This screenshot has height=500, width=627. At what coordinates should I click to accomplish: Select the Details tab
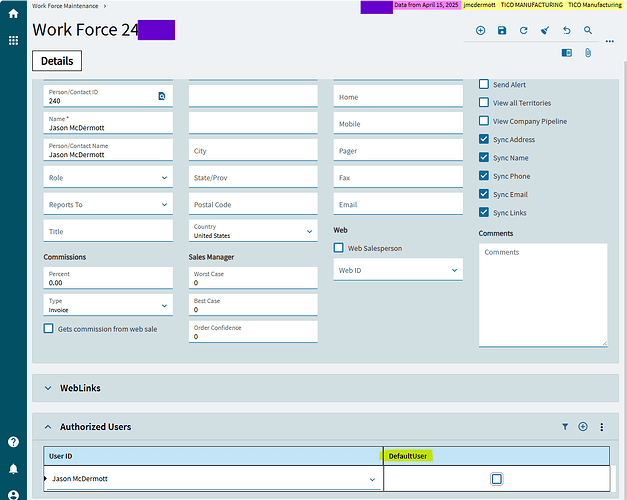(57, 61)
